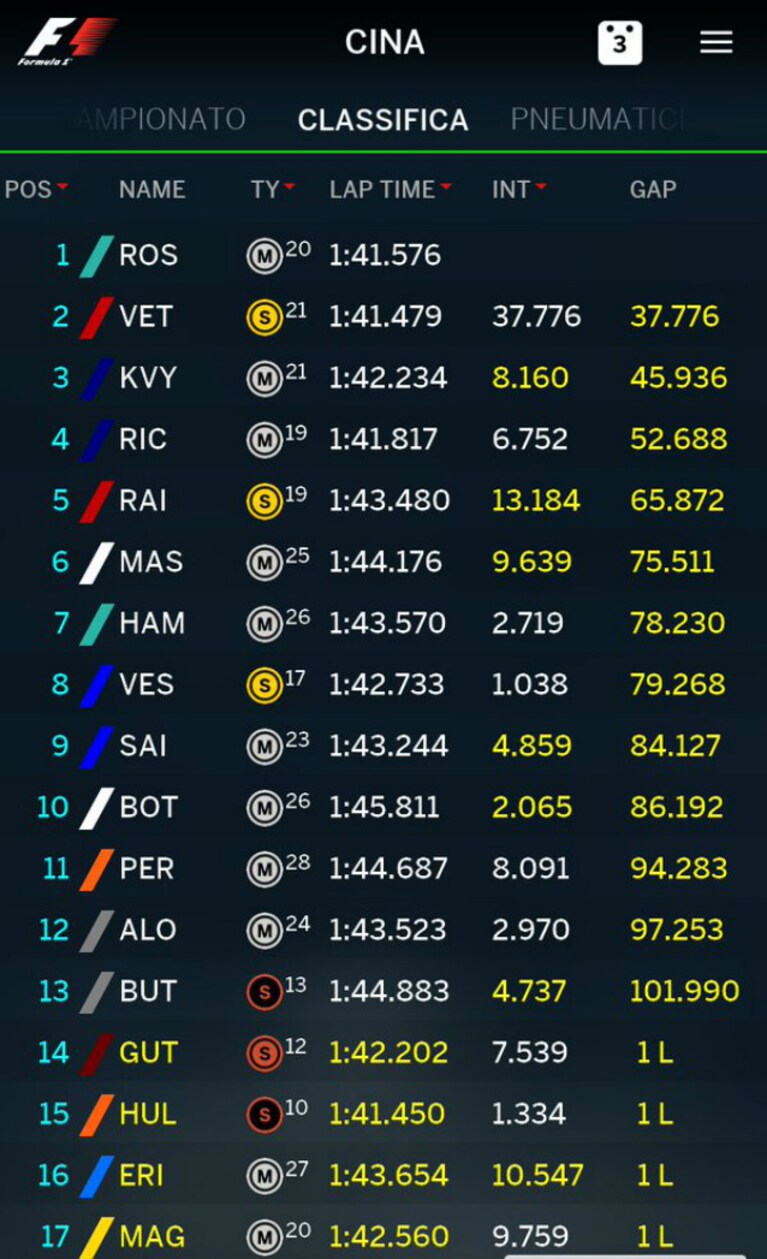The width and height of the screenshot is (767, 1259).
Task: Select the CLASSIFICA tab
Action: click(x=383, y=120)
